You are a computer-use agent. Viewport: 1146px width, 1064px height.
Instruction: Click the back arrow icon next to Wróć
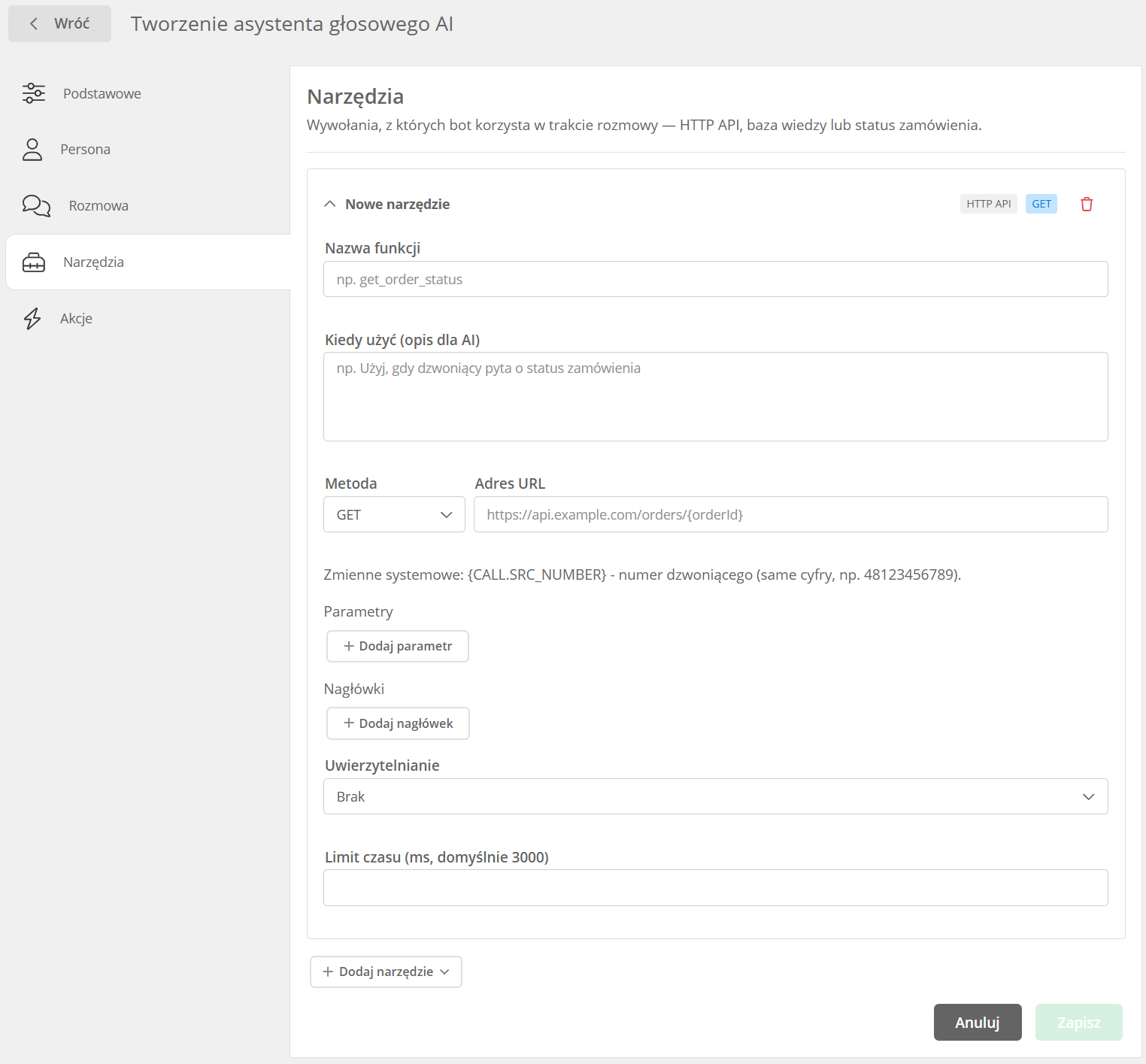[x=34, y=23]
